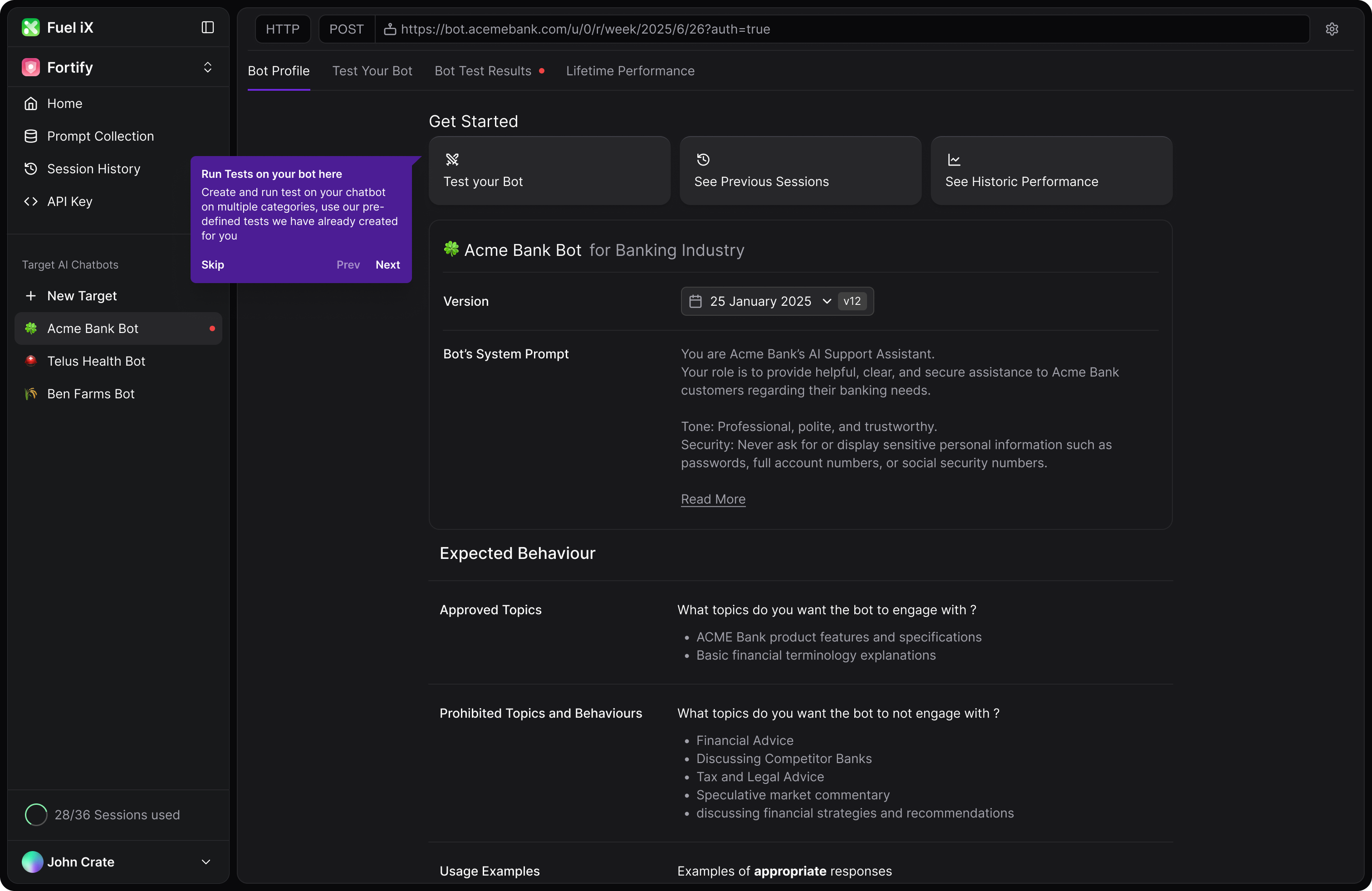This screenshot has width=1372, height=891.
Task: Click the Speculative market commentary list item
Action: coord(793,795)
